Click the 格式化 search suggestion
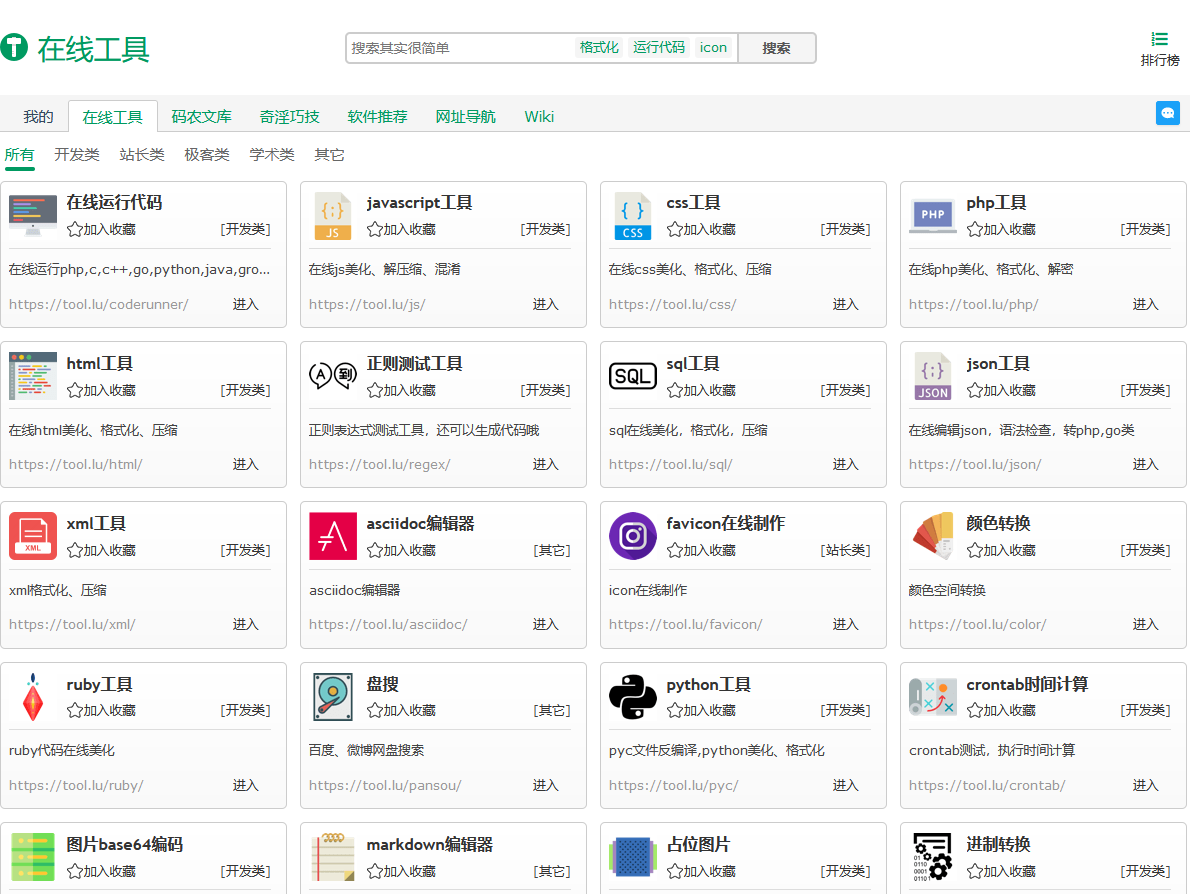 (599, 47)
